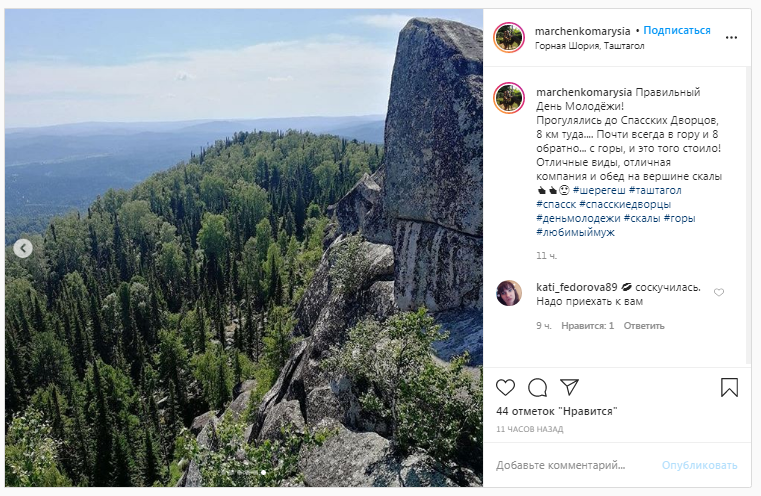The image size is (761, 496).
Task: Click the Добавьте комментарий input field
Action: (x=570, y=465)
